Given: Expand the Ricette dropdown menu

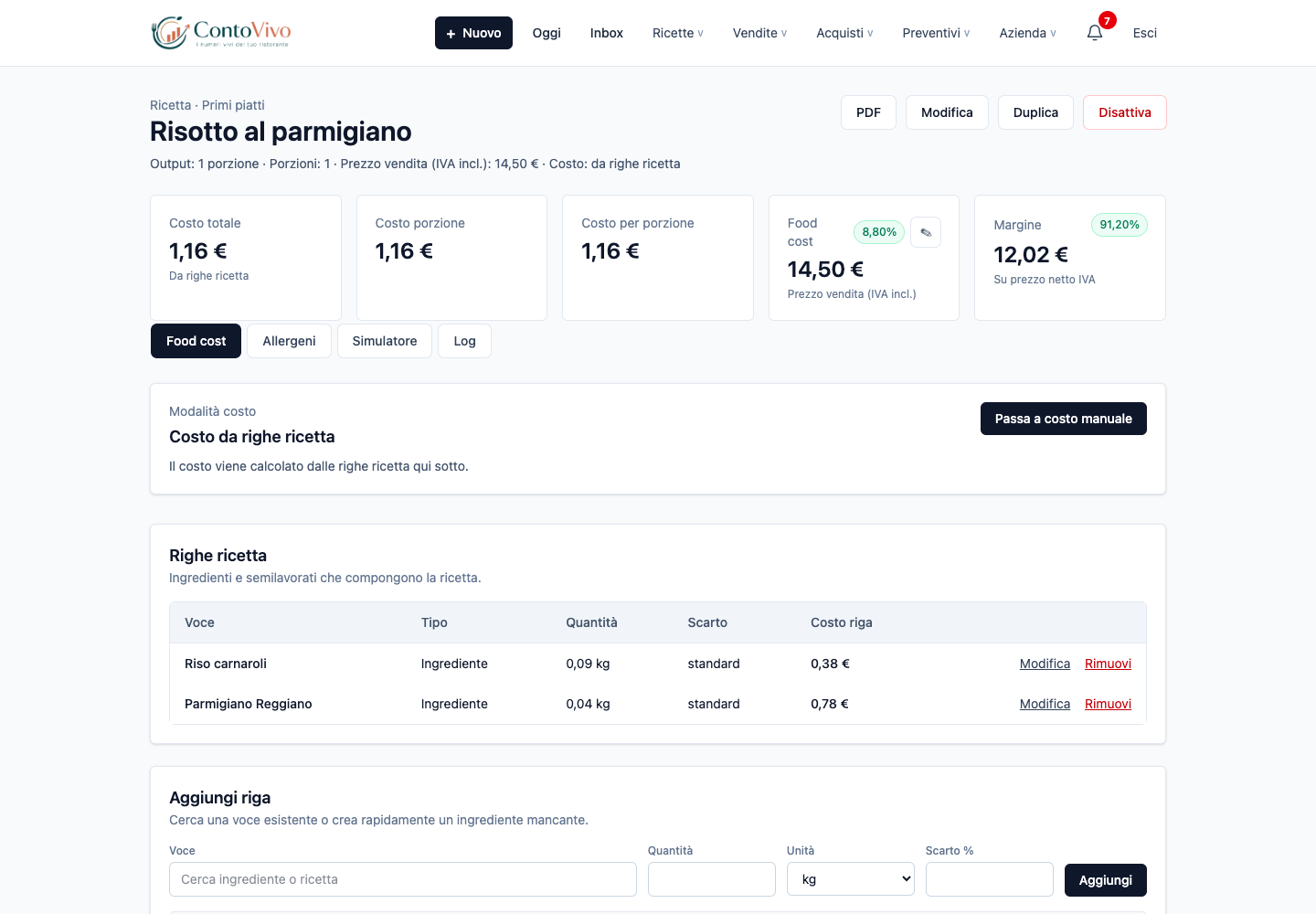Looking at the screenshot, I should point(678,33).
